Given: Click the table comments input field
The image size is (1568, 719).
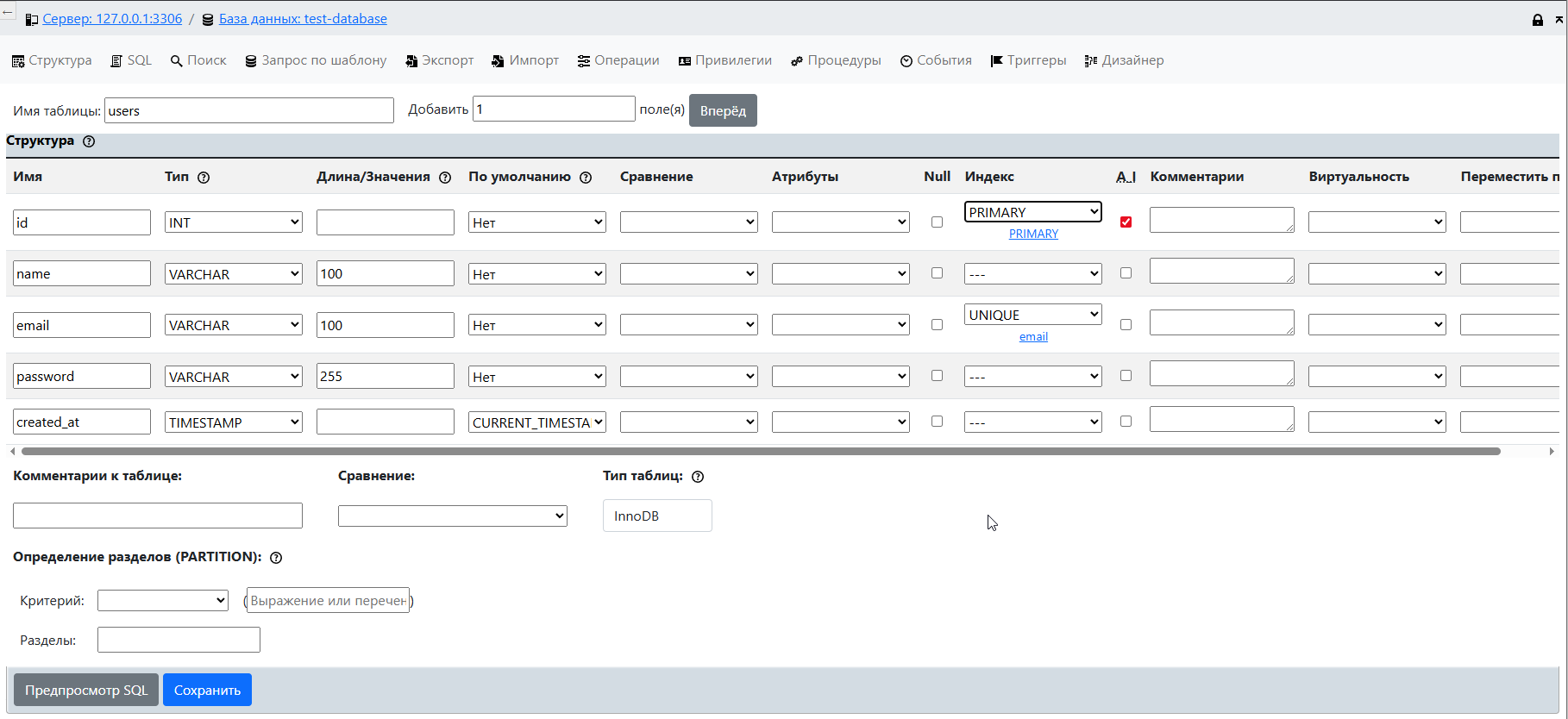Looking at the screenshot, I should coord(158,516).
